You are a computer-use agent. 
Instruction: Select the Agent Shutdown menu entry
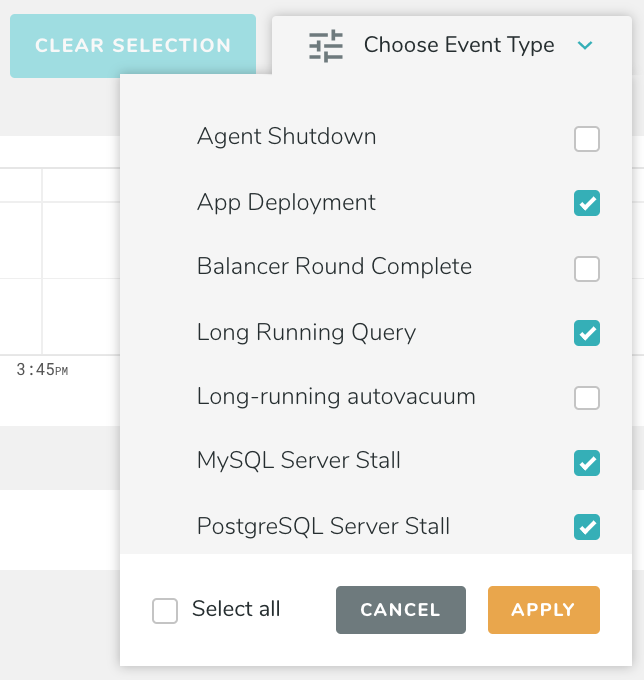pos(287,137)
